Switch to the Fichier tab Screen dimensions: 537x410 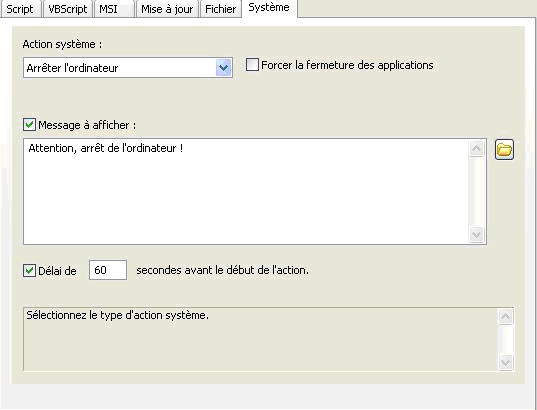221,9
